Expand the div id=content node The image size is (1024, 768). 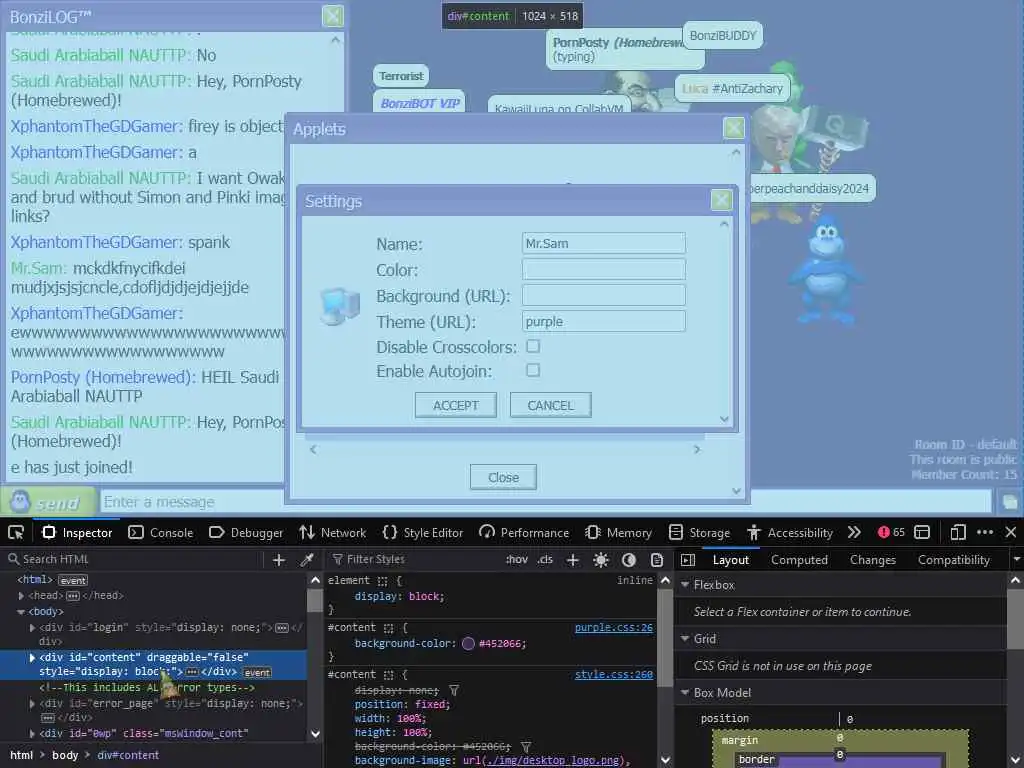[x=32, y=658]
